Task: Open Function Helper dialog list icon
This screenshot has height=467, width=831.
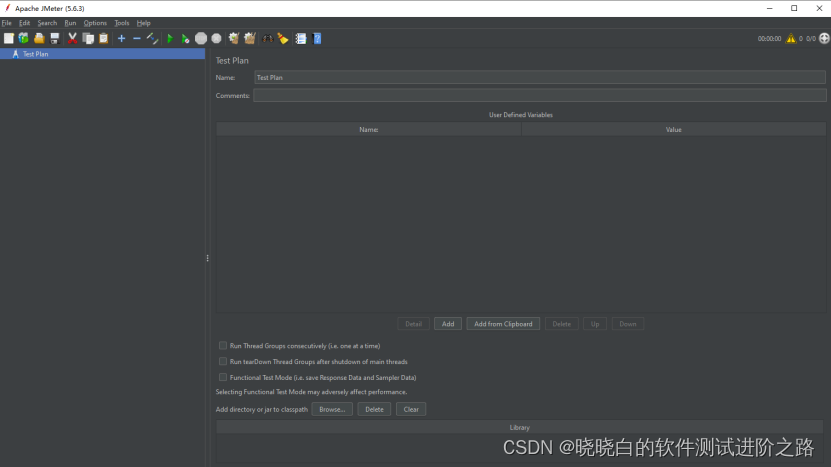Action: click(x=301, y=38)
